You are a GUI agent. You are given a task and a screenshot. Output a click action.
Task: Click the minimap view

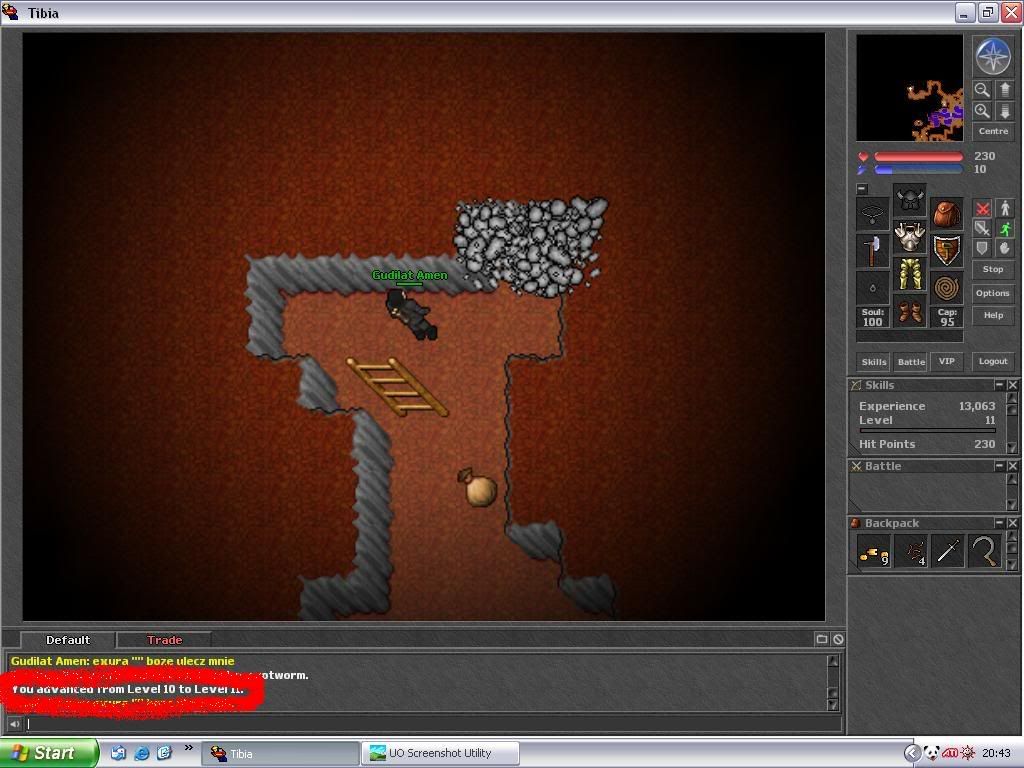(x=910, y=88)
